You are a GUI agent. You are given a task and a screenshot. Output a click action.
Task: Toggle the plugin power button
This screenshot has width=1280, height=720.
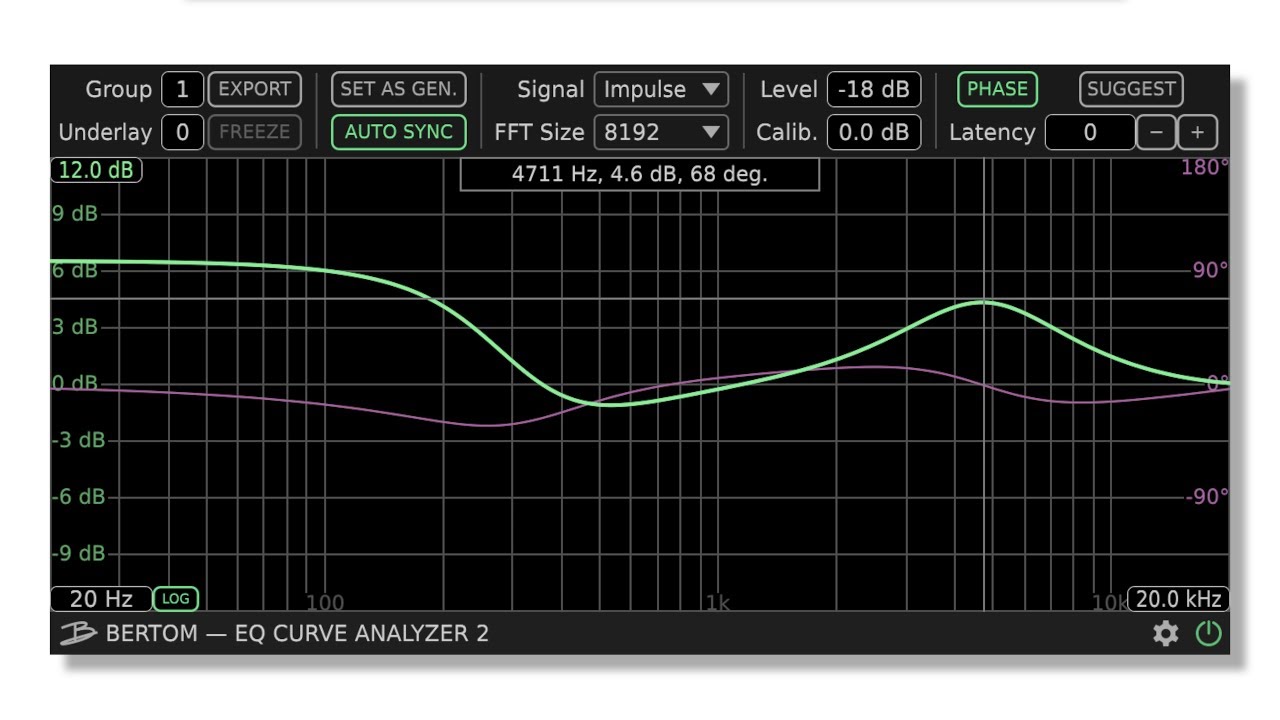pyautogui.click(x=1209, y=634)
